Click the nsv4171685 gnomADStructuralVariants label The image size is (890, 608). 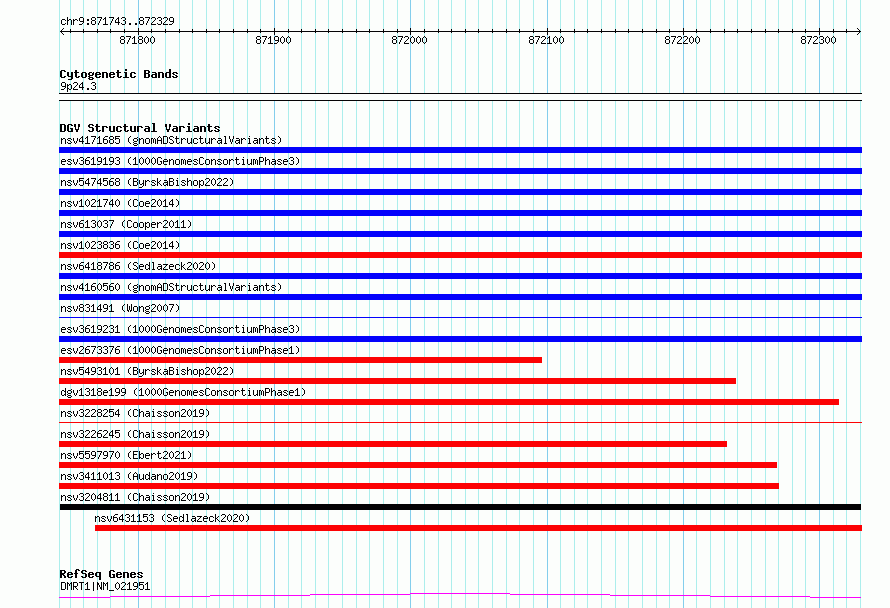tap(171, 140)
